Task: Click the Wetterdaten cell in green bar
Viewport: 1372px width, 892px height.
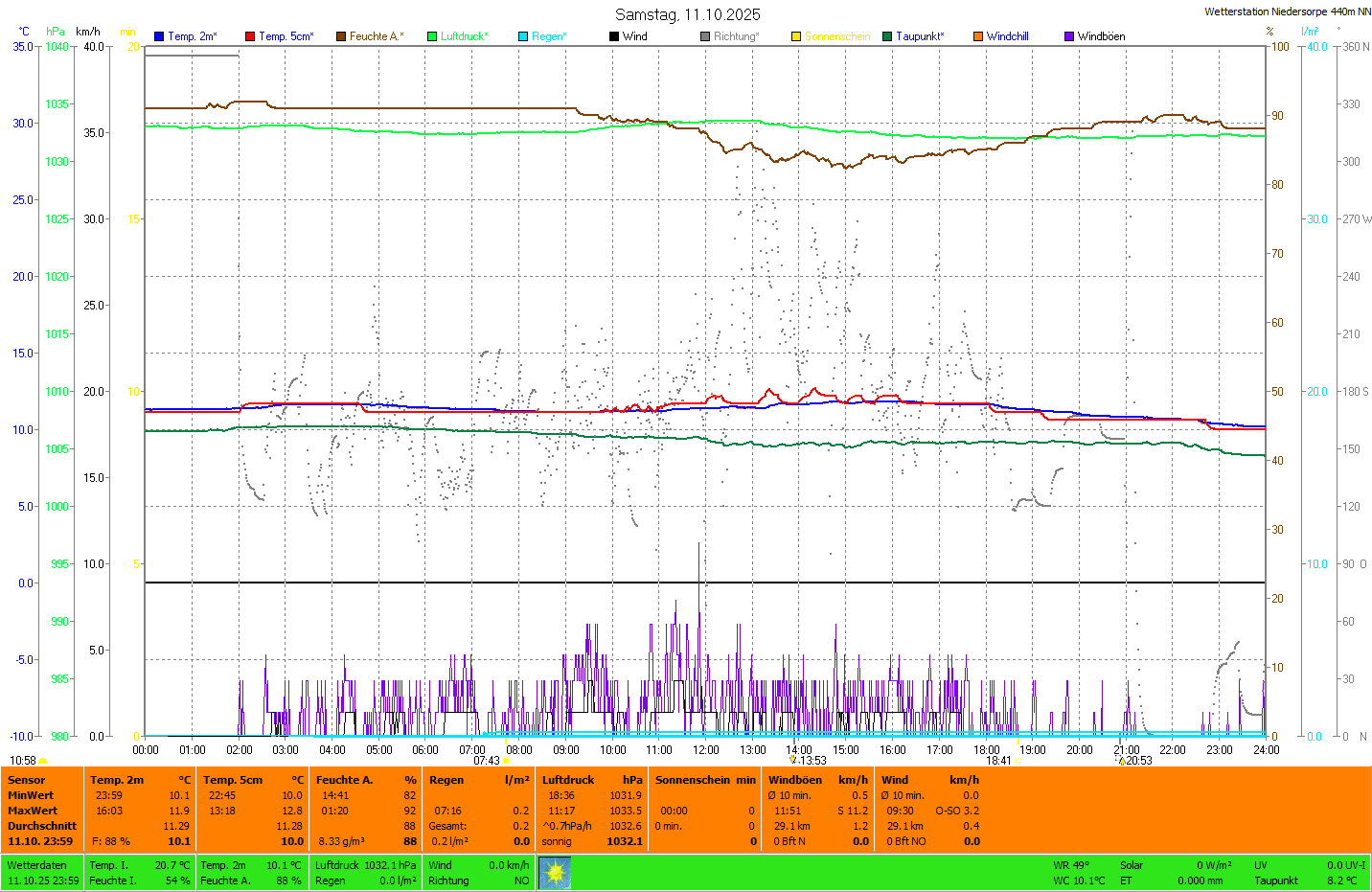Action: 36,865
